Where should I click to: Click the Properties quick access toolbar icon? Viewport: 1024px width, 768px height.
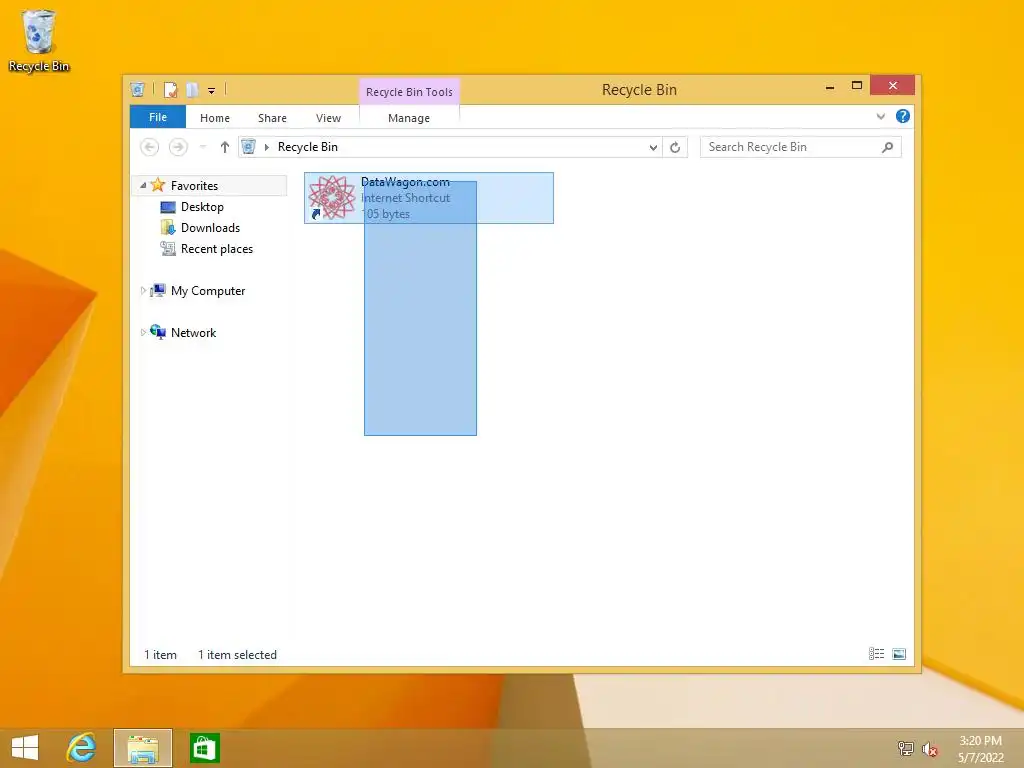tap(170, 89)
